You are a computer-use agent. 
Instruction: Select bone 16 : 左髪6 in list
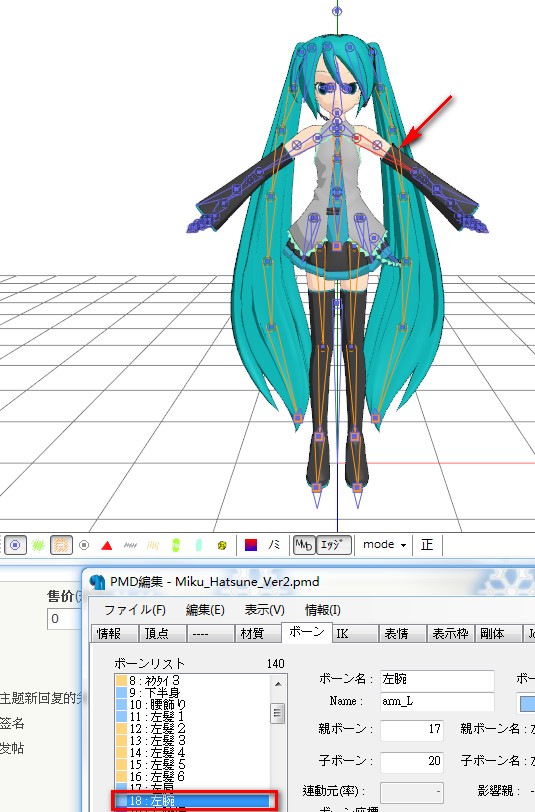coord(192,776)
